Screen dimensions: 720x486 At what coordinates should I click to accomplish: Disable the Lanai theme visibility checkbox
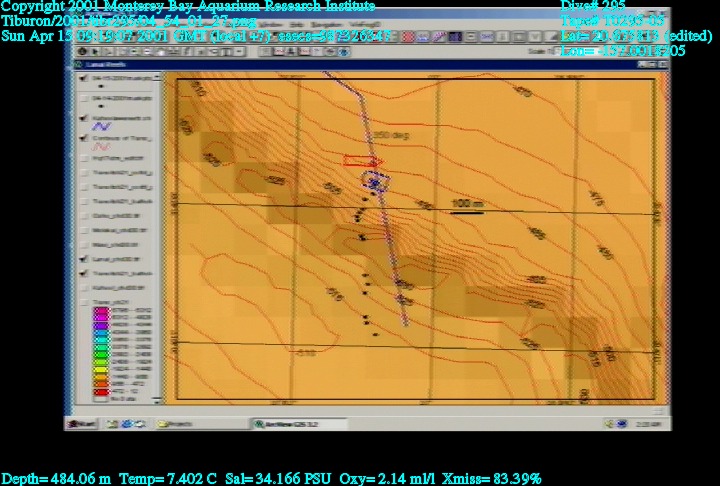[84, 259]
